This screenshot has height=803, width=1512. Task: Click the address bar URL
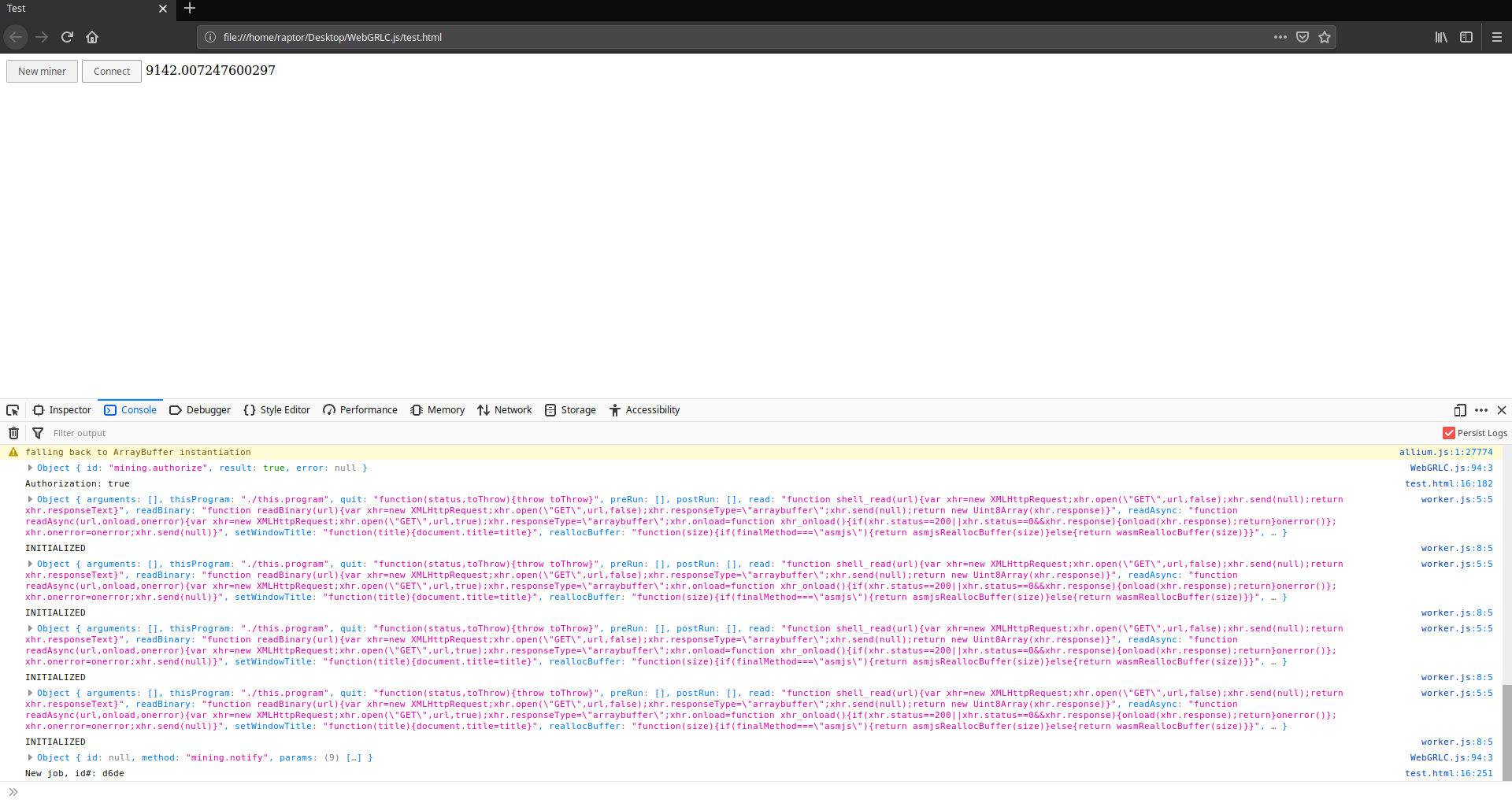click(332, 37)
